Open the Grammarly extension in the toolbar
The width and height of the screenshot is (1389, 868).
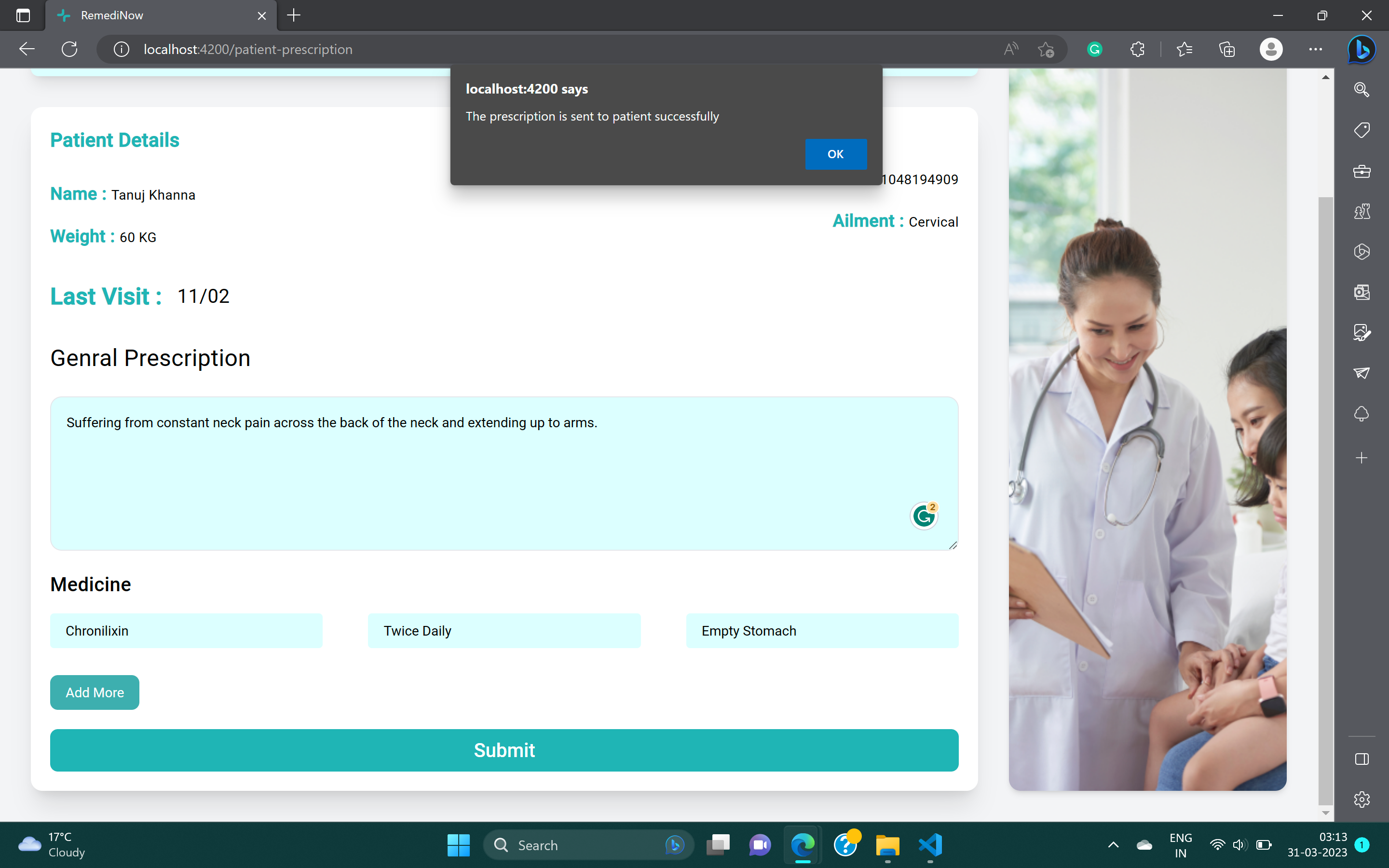(1094, 49)
